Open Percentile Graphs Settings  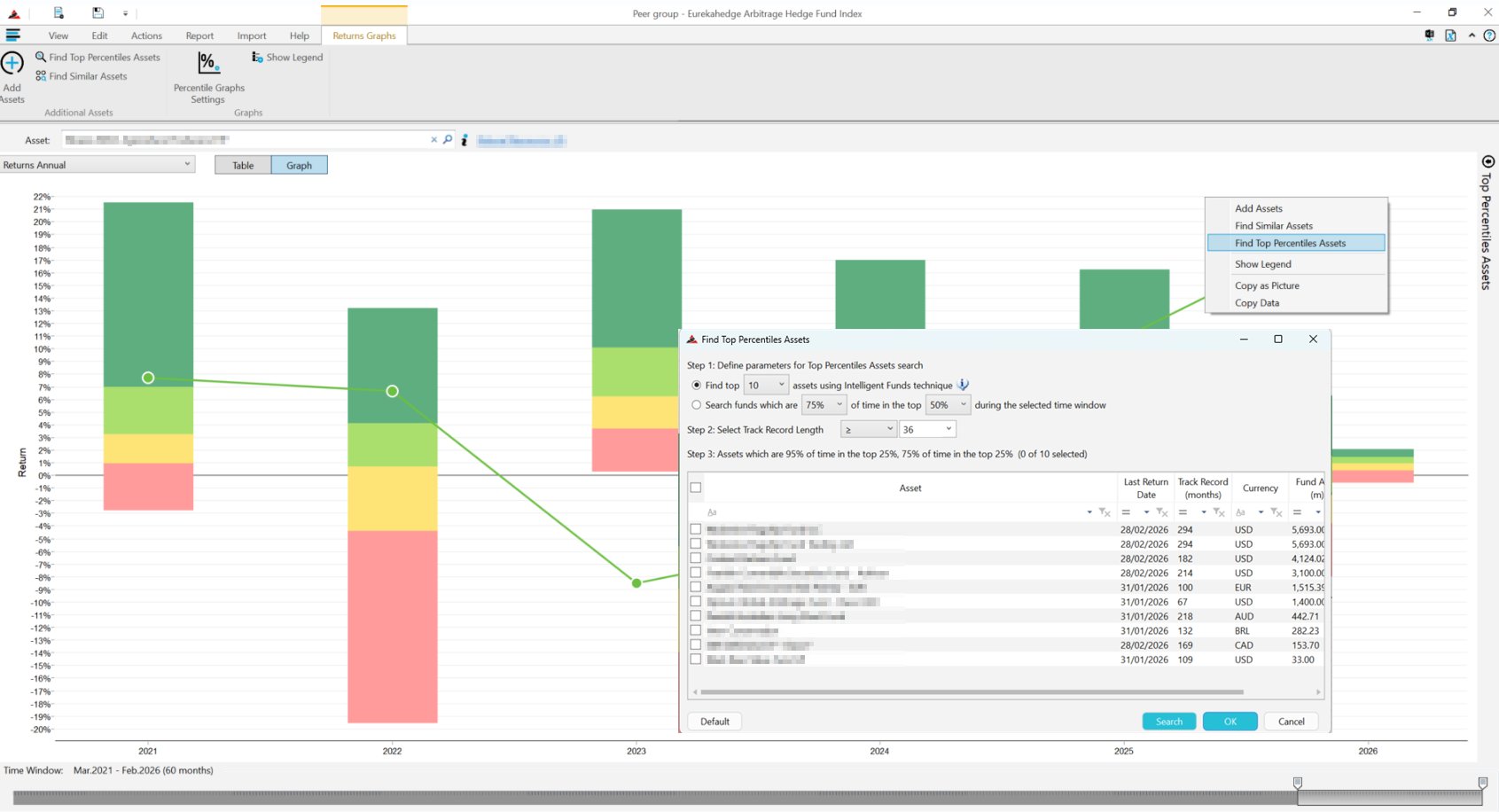pos(207,64)
